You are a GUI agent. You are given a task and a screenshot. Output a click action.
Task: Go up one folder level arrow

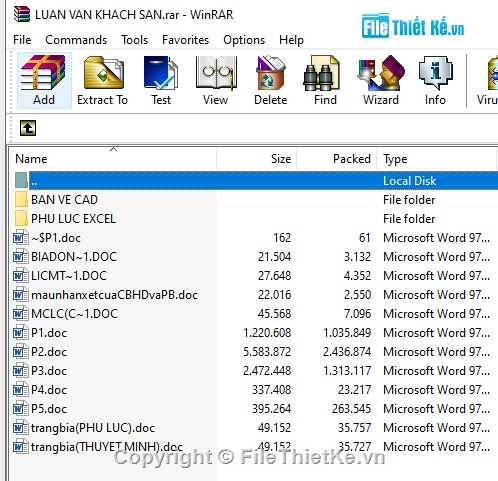(x=28, y=128)
